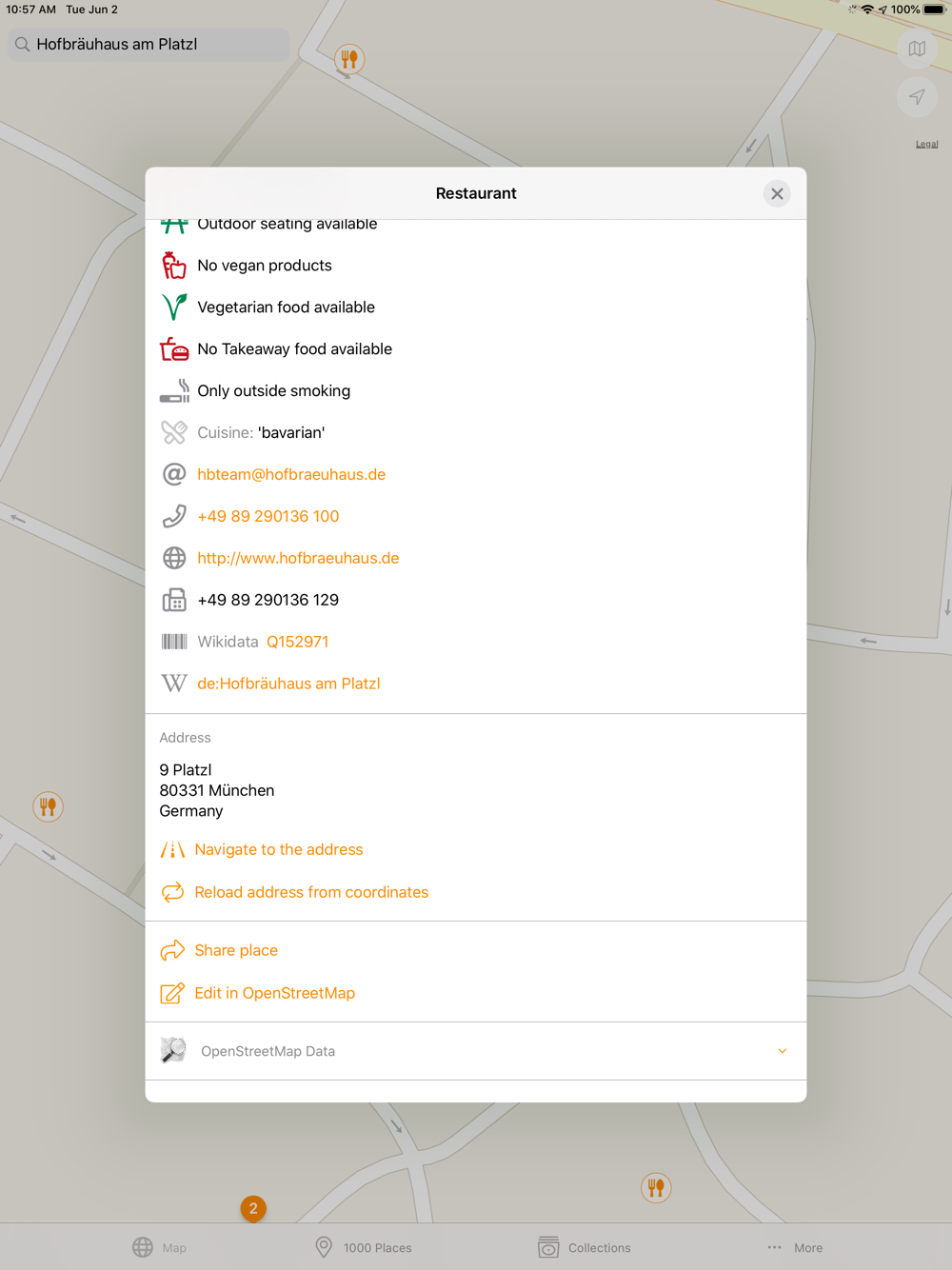Tap the current location arrow button
952x1270 pixels.
click(917, 96)
